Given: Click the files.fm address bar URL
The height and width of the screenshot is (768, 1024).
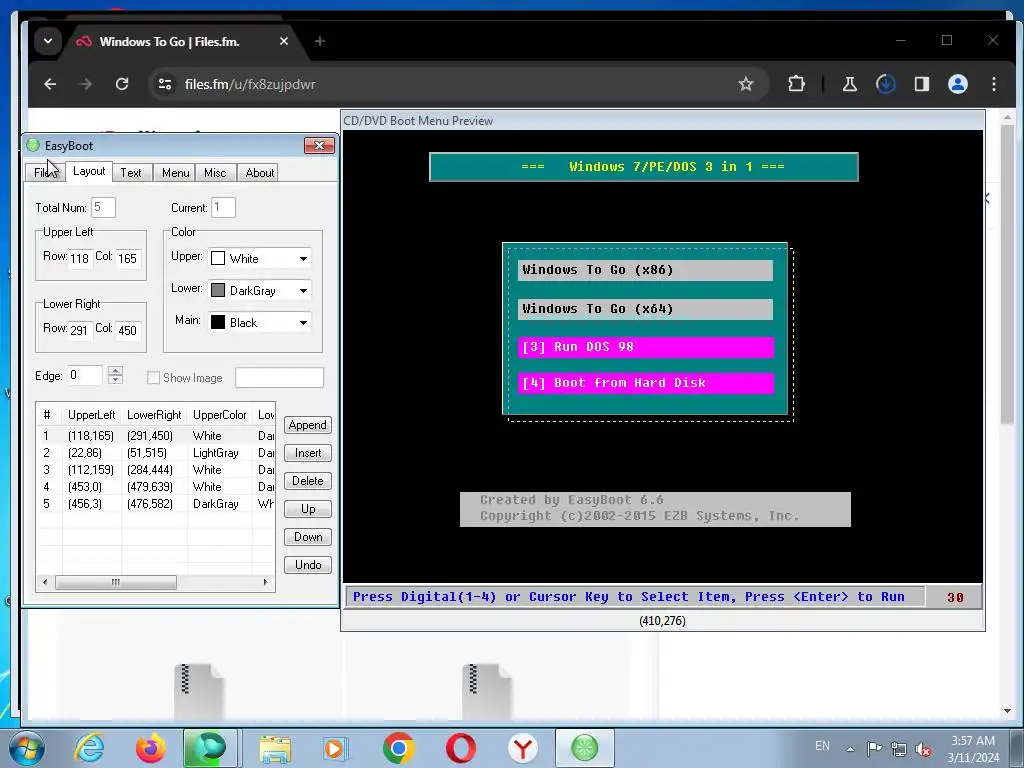Looking at the screenshot, I should pyautogui.click(x=249, y=84).
